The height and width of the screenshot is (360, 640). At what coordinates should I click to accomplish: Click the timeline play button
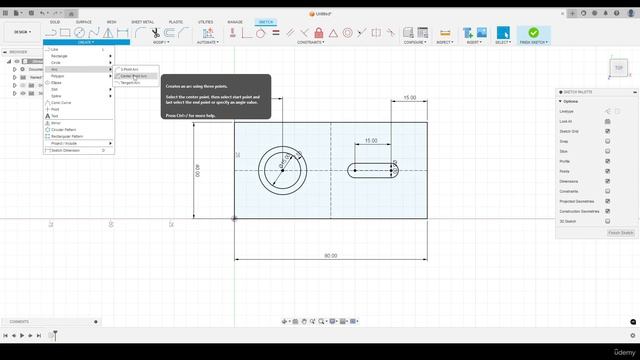click(x=22, y=336)
